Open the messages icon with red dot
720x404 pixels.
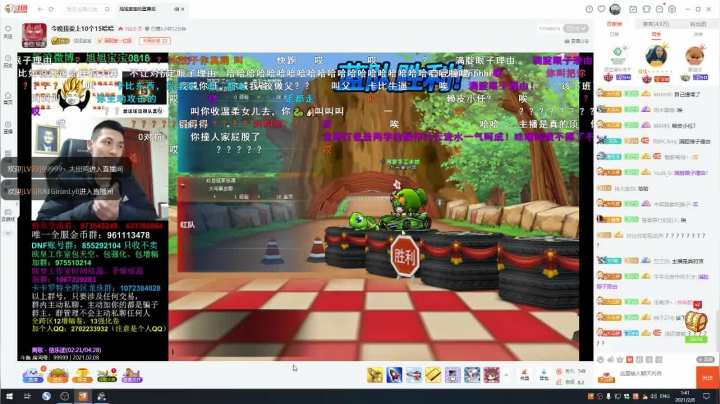point(659,9)
